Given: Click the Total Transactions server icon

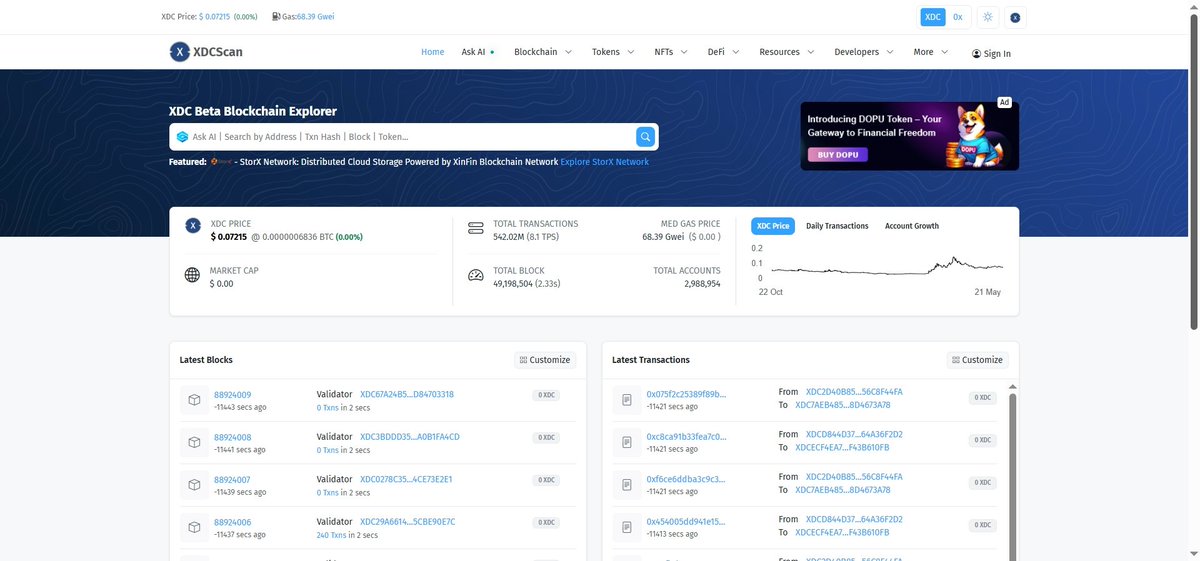Looking at the screenshot, I should click(475, 229).
